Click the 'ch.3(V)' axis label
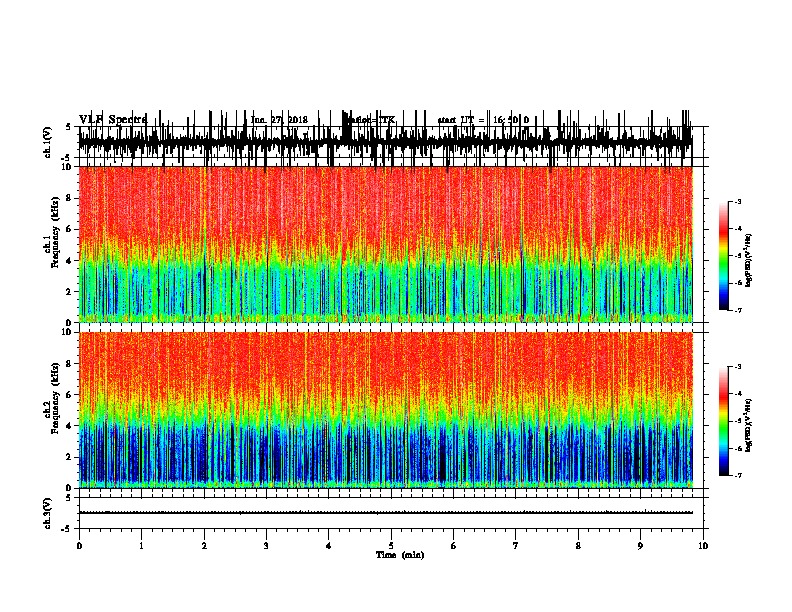 tap(48, 513)
